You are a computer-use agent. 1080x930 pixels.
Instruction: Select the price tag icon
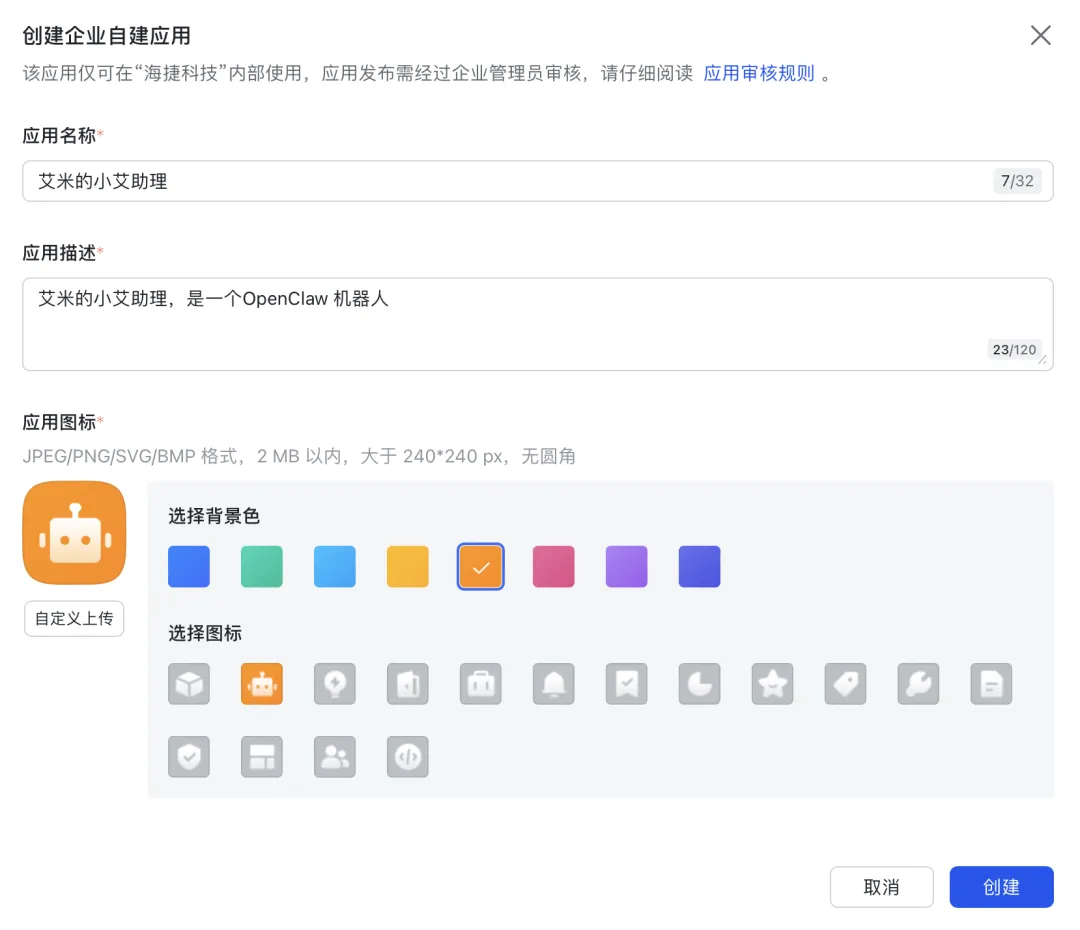click(846, 684)
